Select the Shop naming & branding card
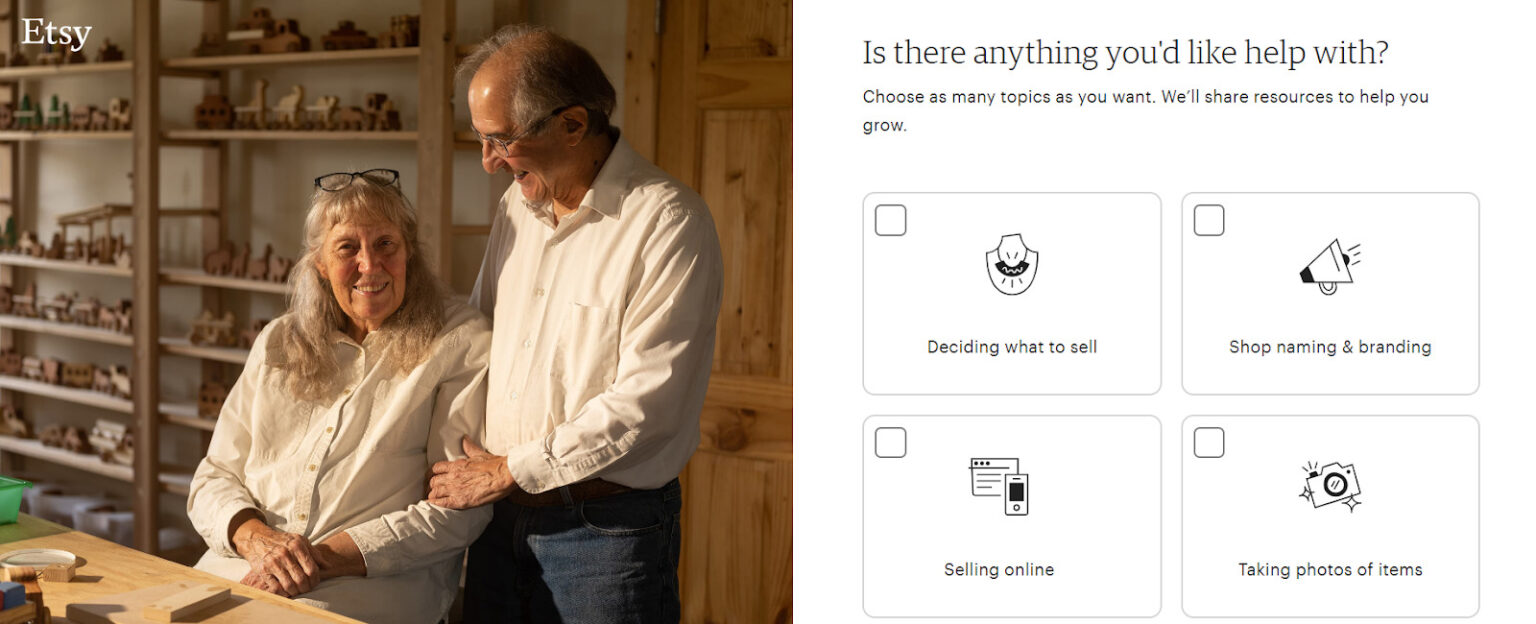 pyautogui.click(x=1330, y=292)
